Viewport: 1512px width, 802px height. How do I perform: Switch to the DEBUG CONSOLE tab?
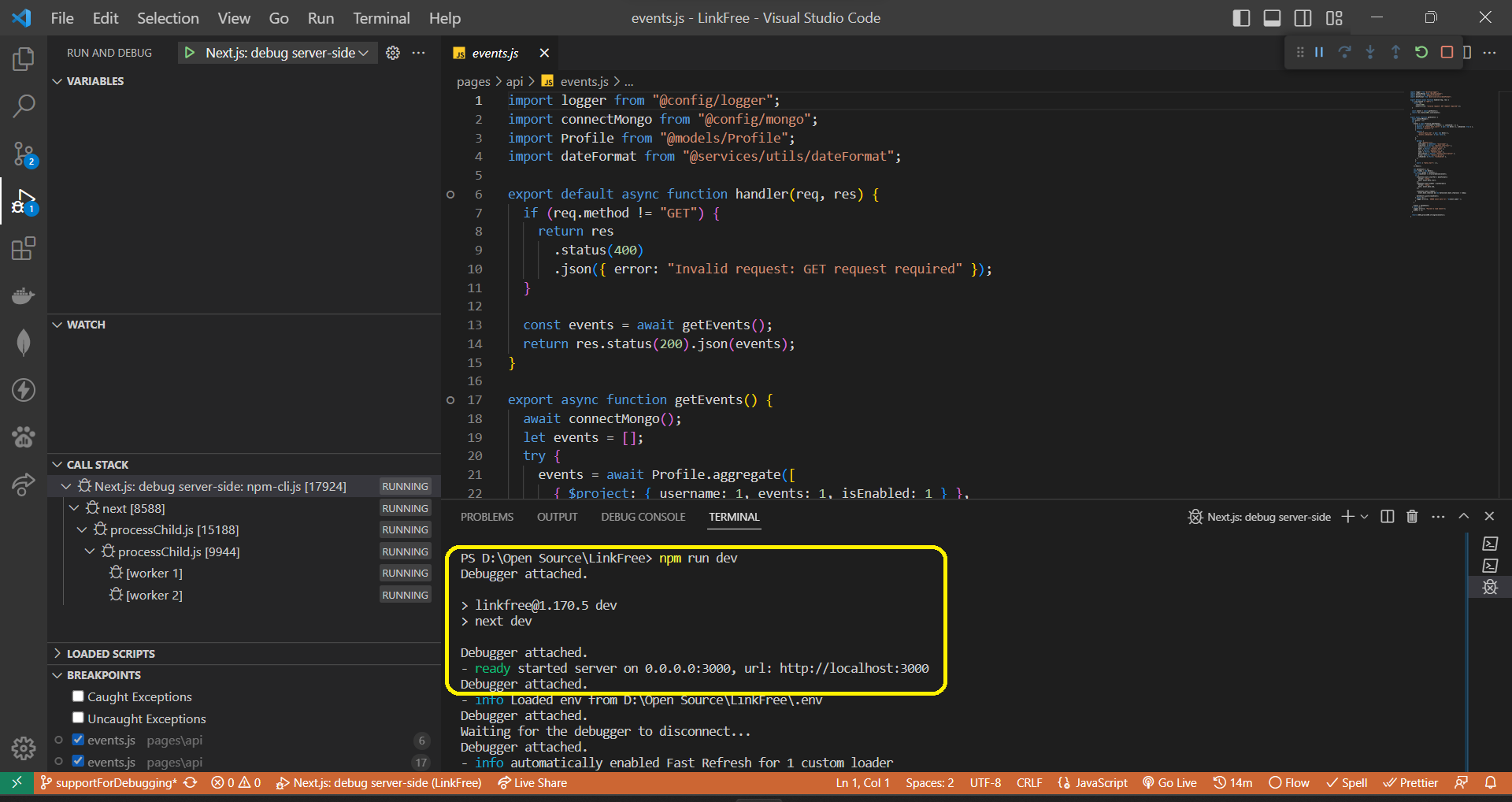tap(643, 517)
